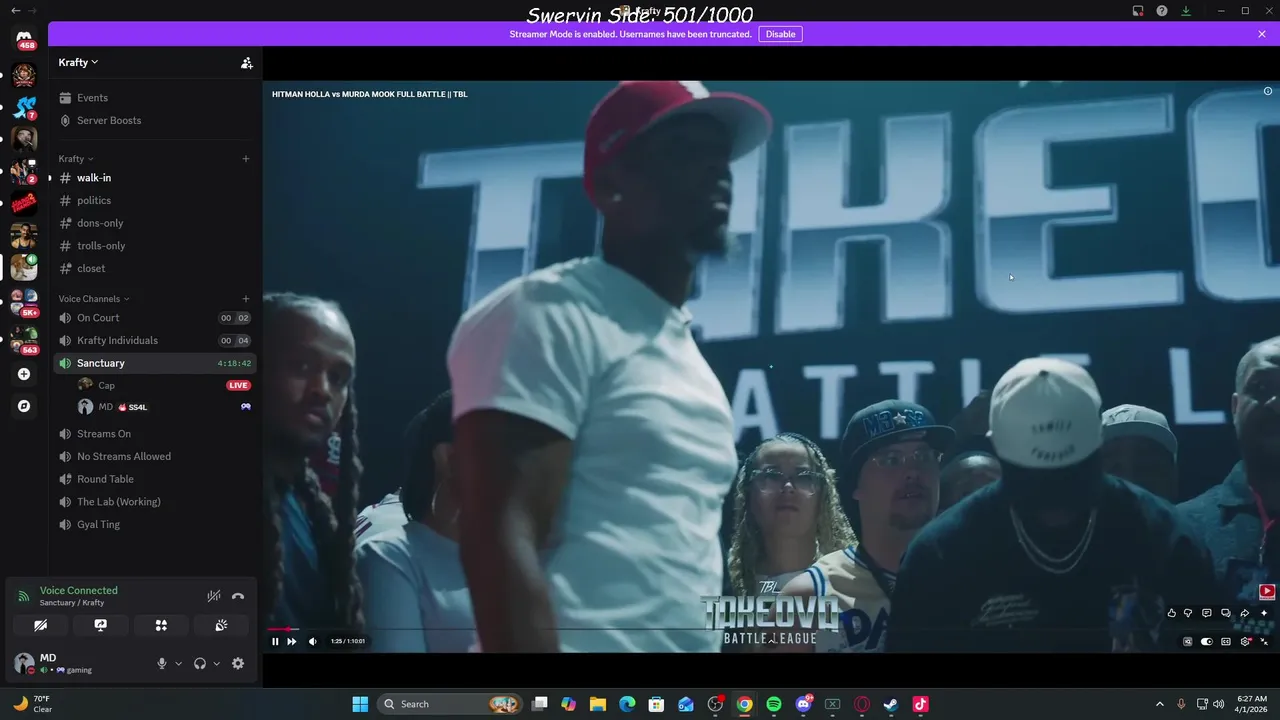Image resolution: width=1280 pixels, height=720 pixels.
Task: Open the activities launcher button
Action: (161, 625)
